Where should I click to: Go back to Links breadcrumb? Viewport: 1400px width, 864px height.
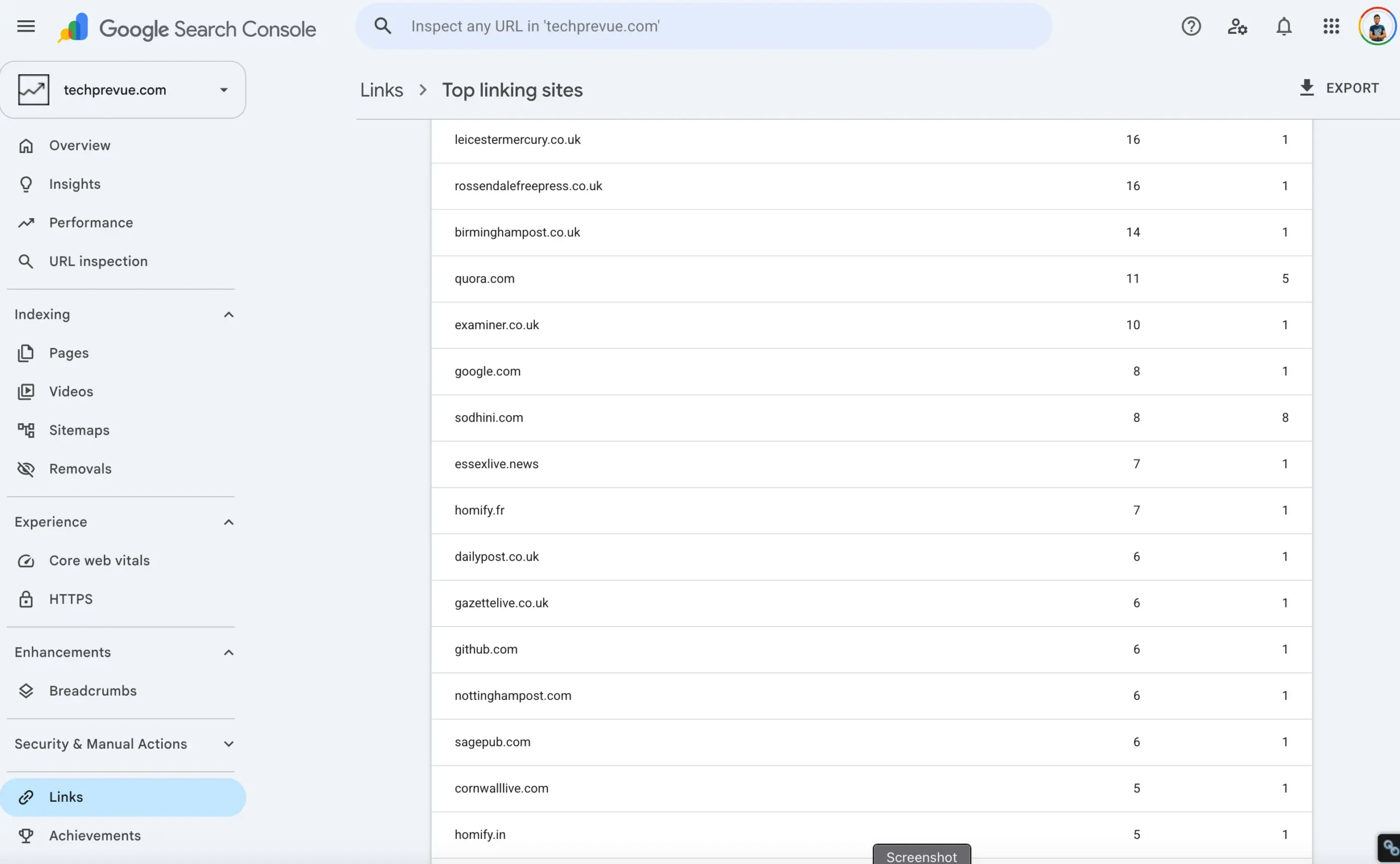381,90
